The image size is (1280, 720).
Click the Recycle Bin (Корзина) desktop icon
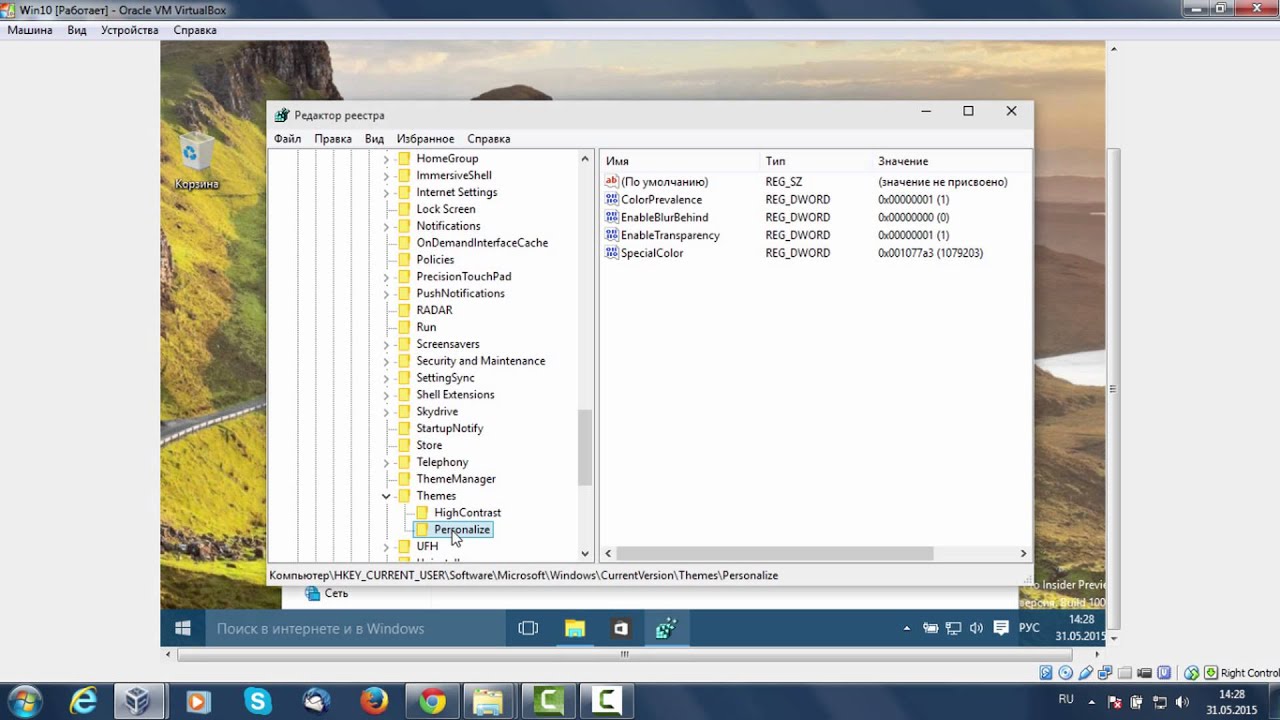coord(196,161)
